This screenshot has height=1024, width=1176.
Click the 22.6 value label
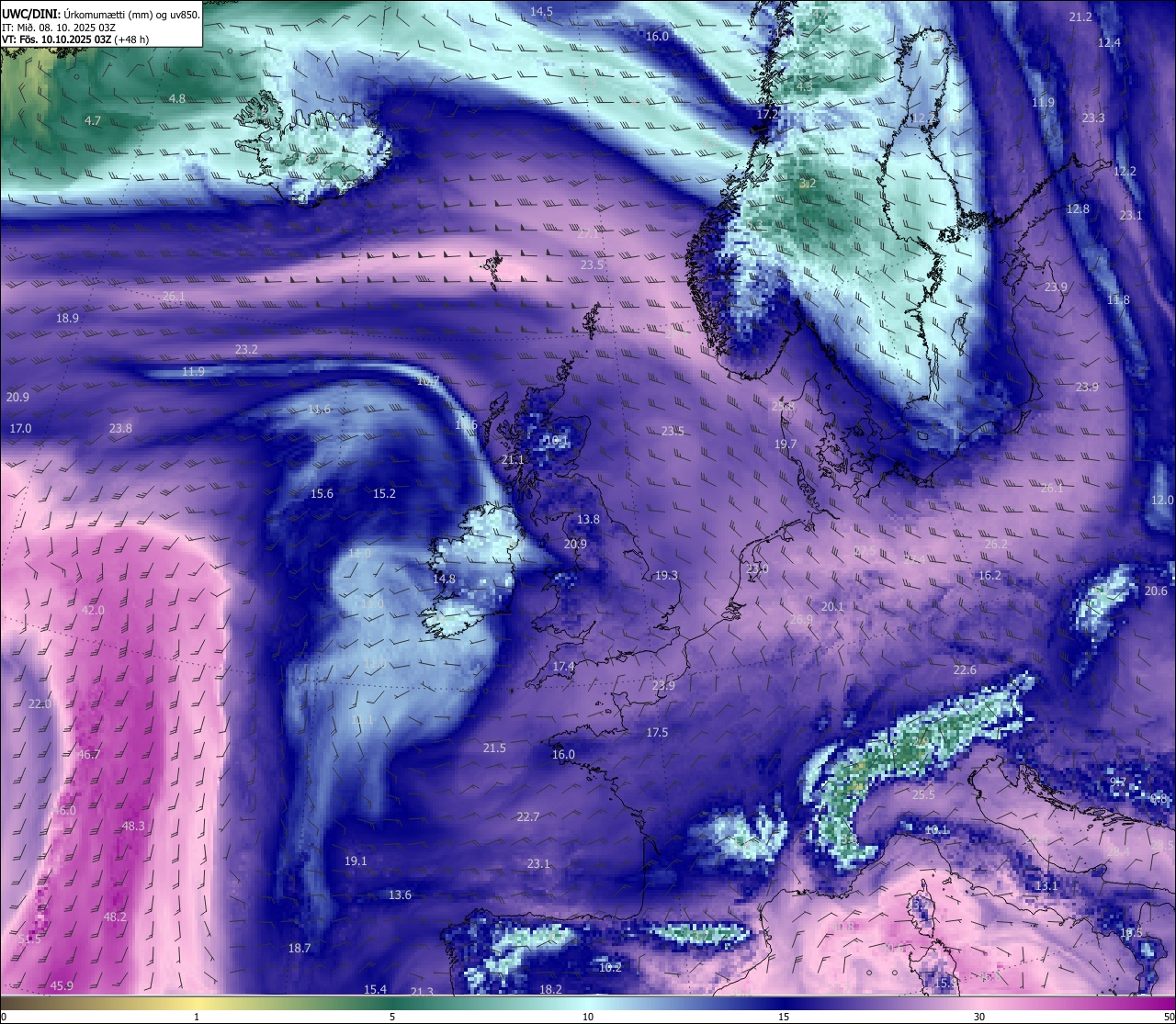click(x=965, y=670)
